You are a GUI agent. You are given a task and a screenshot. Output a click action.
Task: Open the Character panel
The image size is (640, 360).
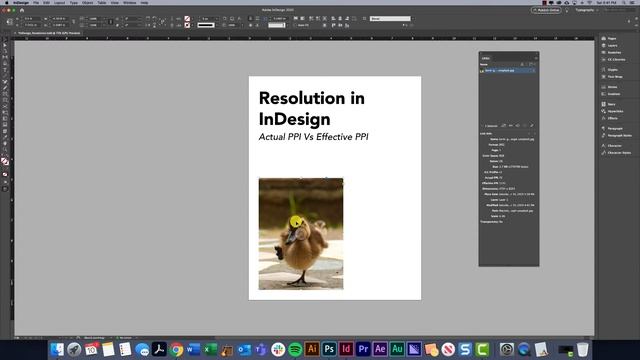614,145
